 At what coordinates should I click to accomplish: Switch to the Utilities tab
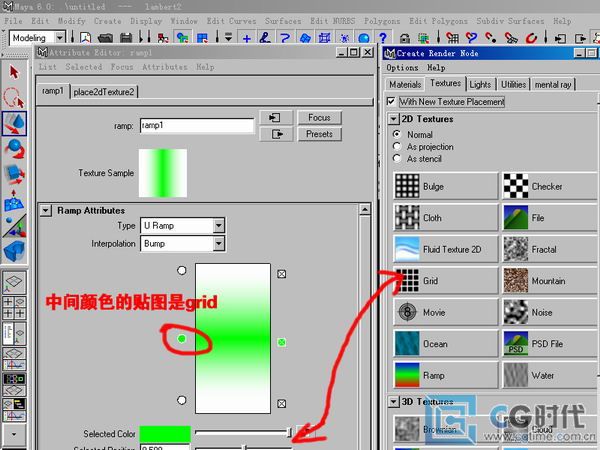click(514, 84)
